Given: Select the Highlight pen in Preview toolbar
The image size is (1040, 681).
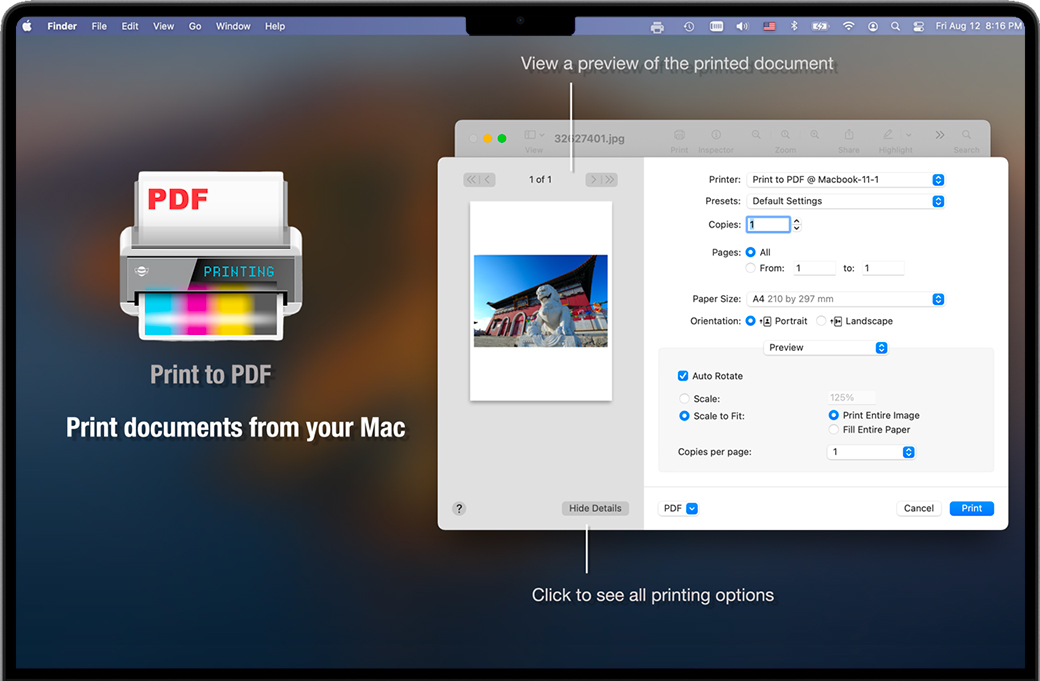Looking at the screenshot, I should pyautogui.click(x=888, y=135).
